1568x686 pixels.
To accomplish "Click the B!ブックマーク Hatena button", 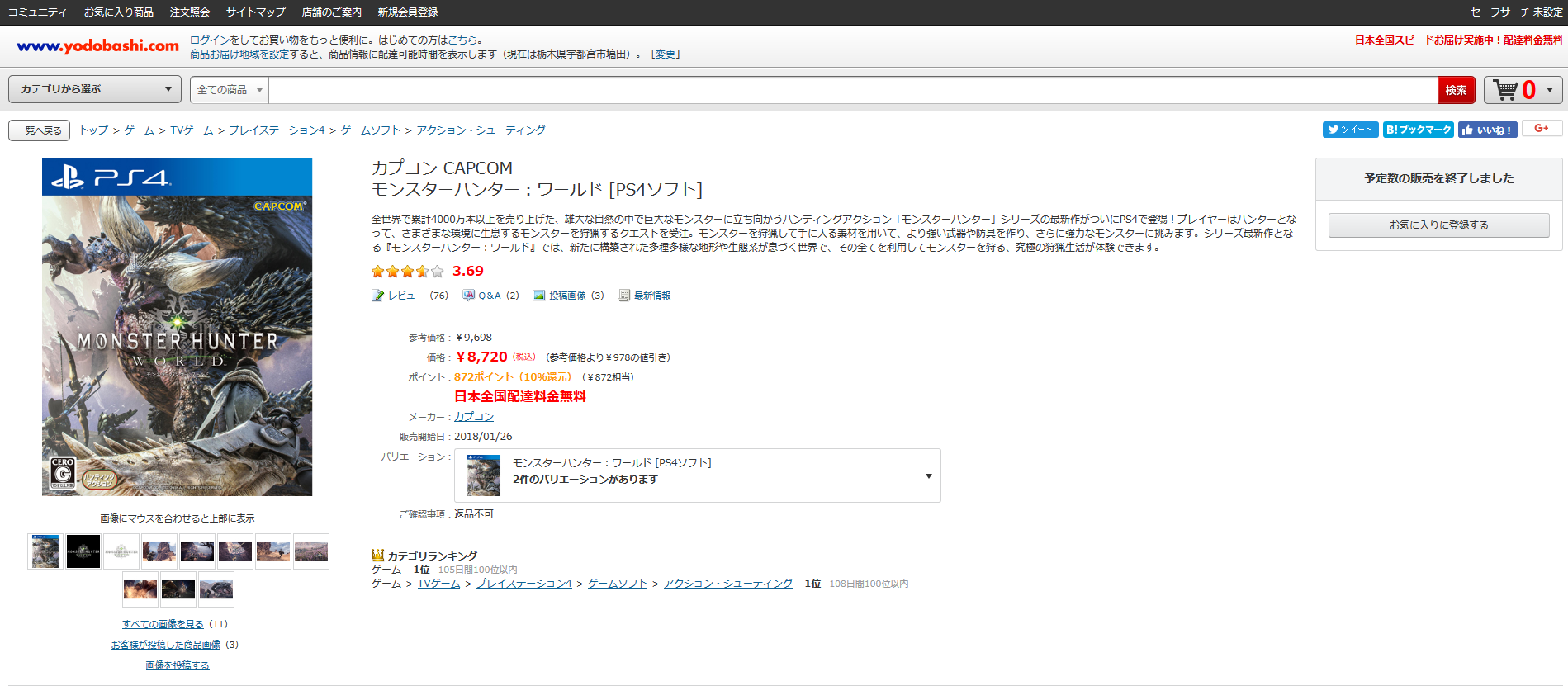I will click(1418, 130).
